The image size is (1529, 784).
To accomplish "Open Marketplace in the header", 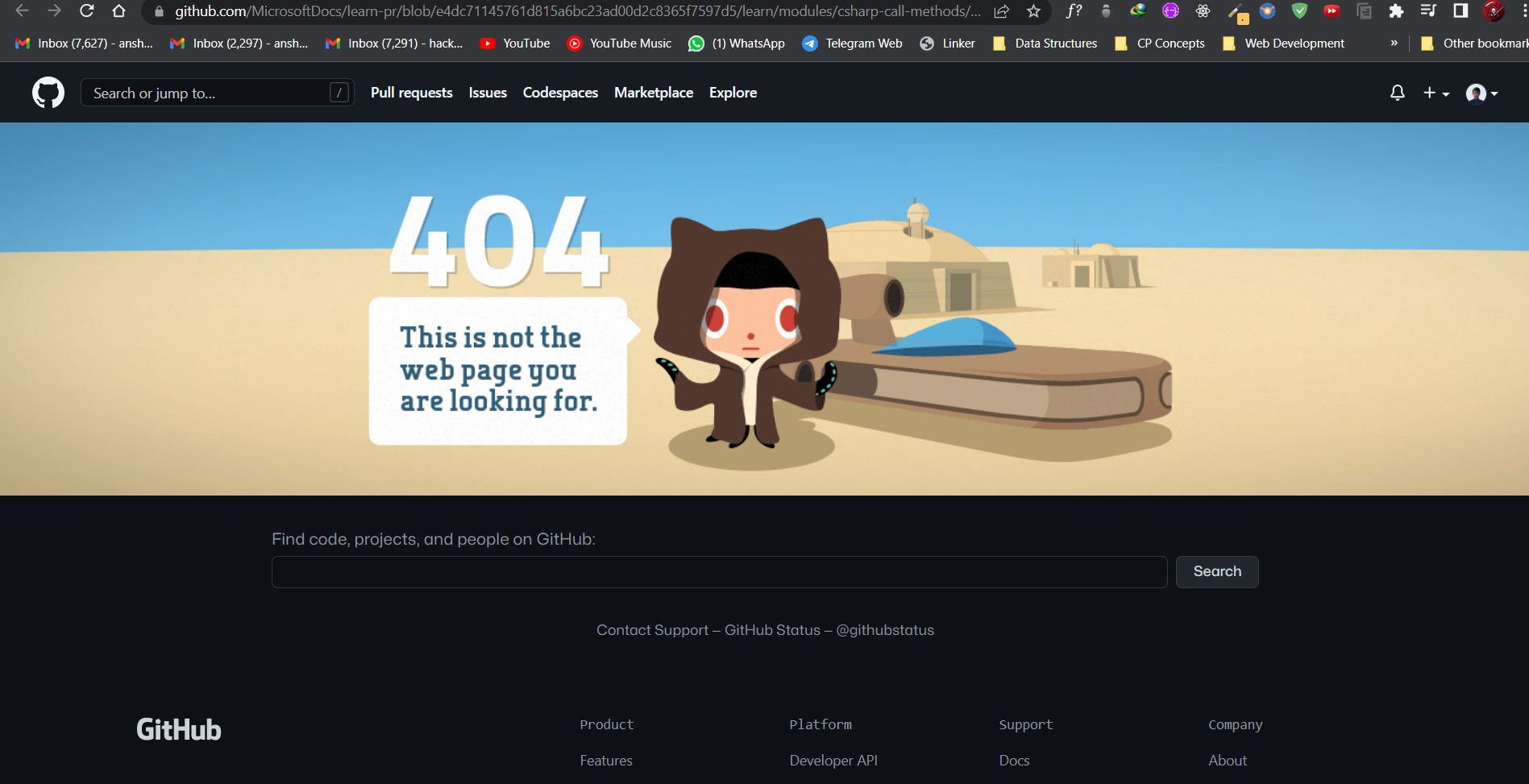I will click(654, 93).
